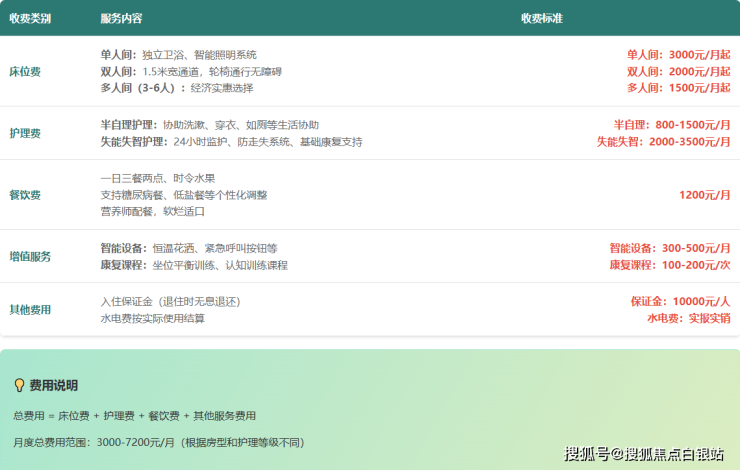Image resolution: width=740 pixels, height=470 pixels.
Task: Select the 餐饮费 row label
Action: tap(25, 195)
